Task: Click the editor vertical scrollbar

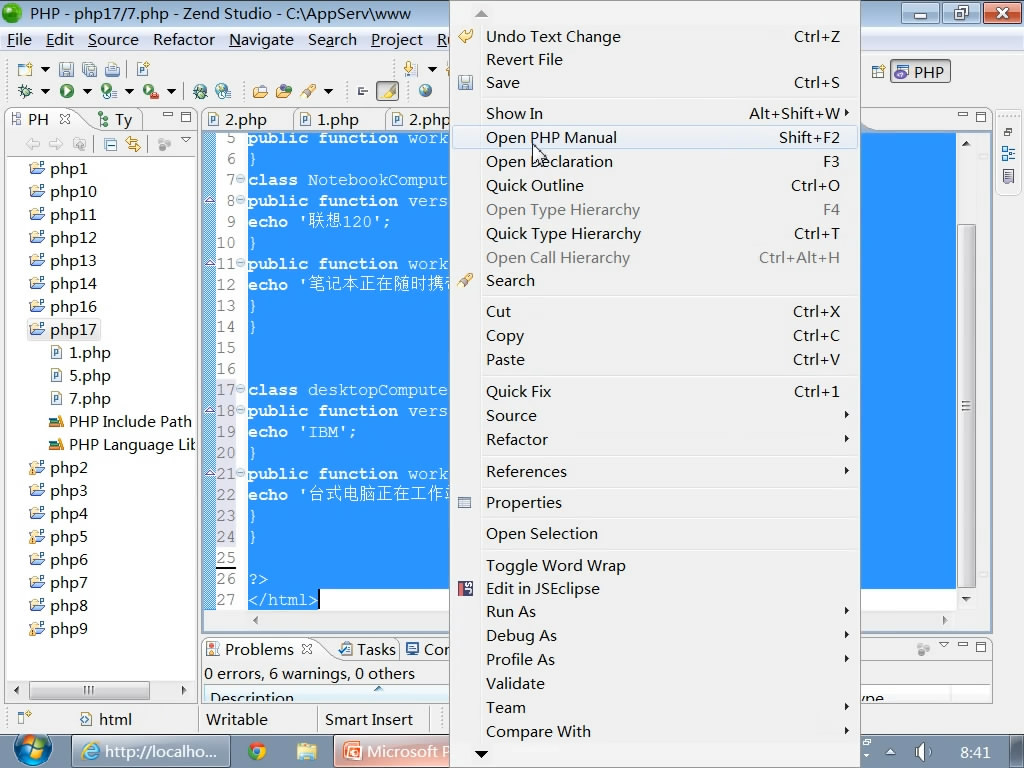Action: (x=967, y=405)
